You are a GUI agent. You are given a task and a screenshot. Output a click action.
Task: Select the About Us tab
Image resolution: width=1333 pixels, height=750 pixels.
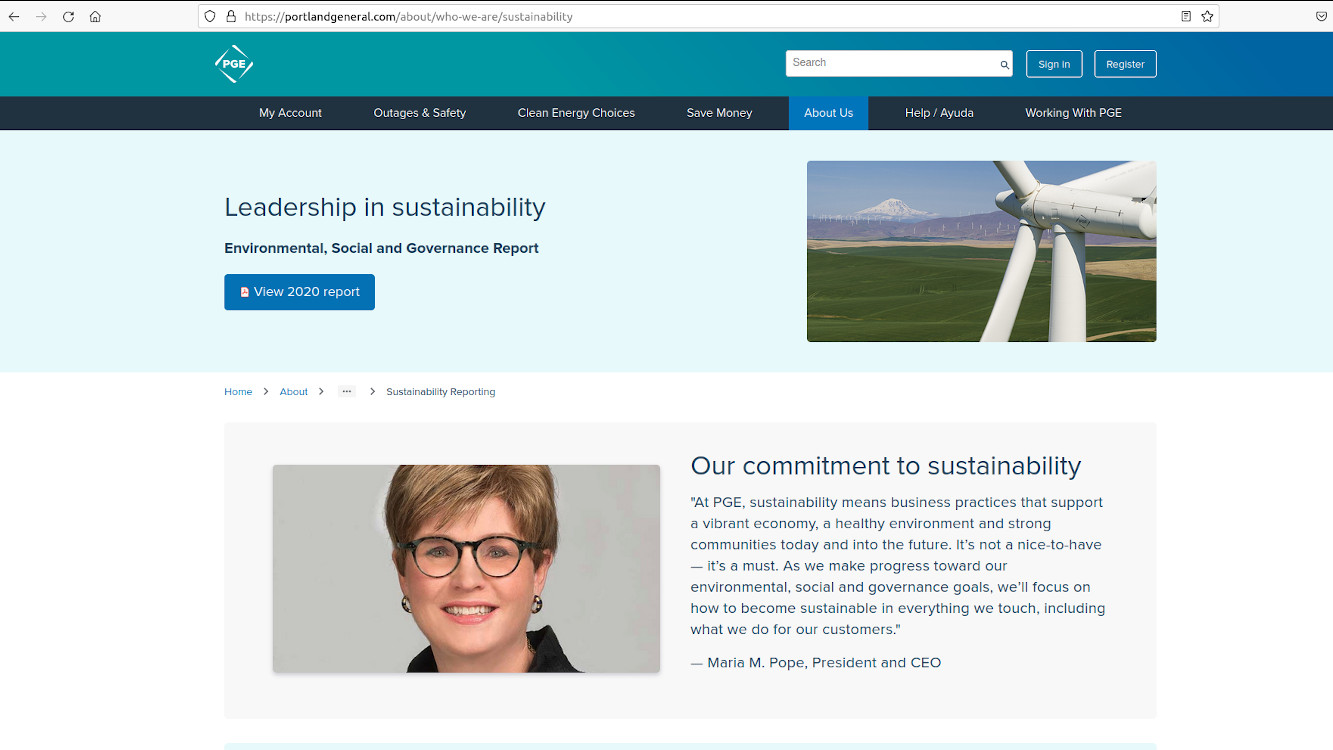click(x=828, y=113)
